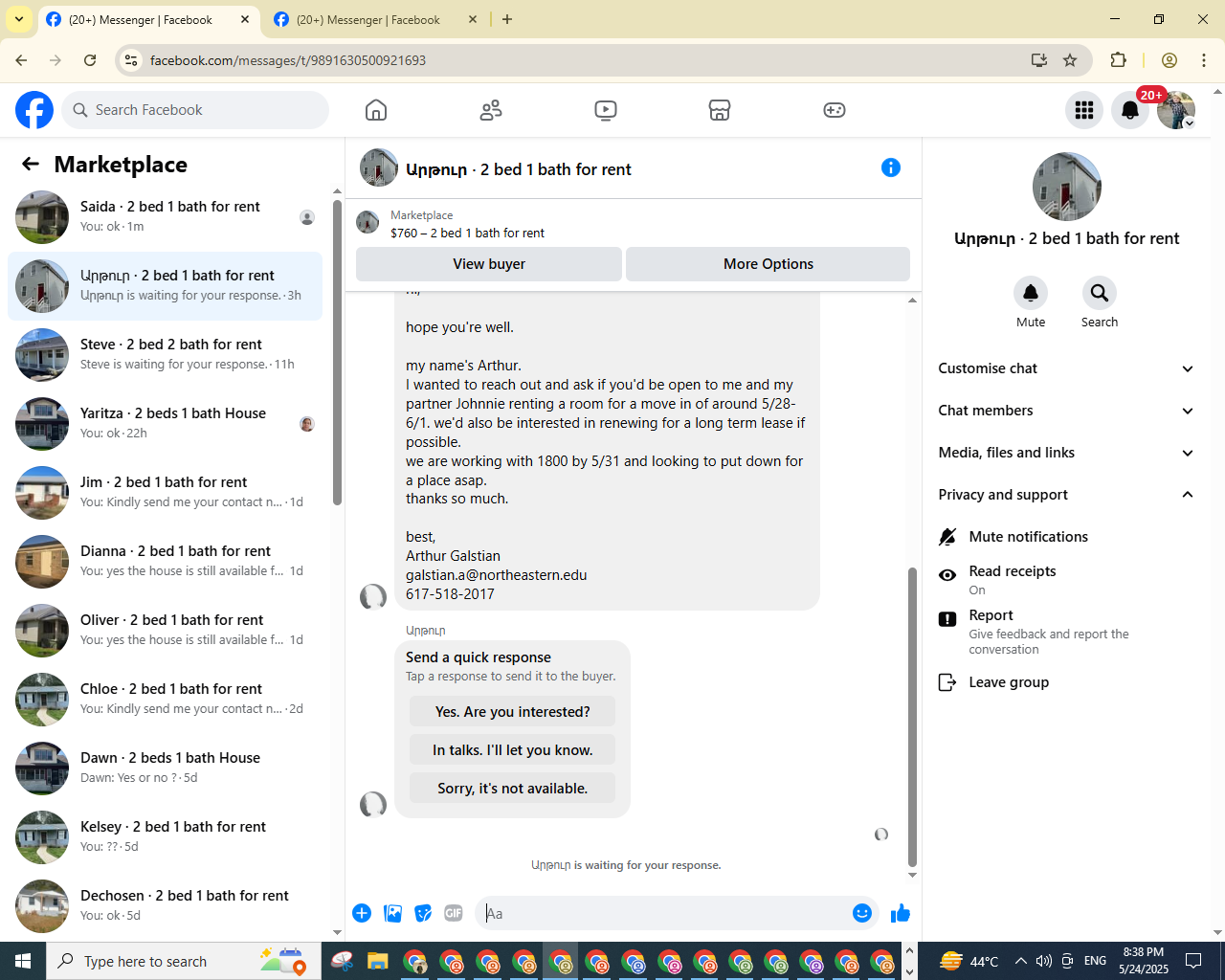Open Saida 2 bed 1 bath conversation
This screenshot has height=980, width=1225.
coord(165,217)
